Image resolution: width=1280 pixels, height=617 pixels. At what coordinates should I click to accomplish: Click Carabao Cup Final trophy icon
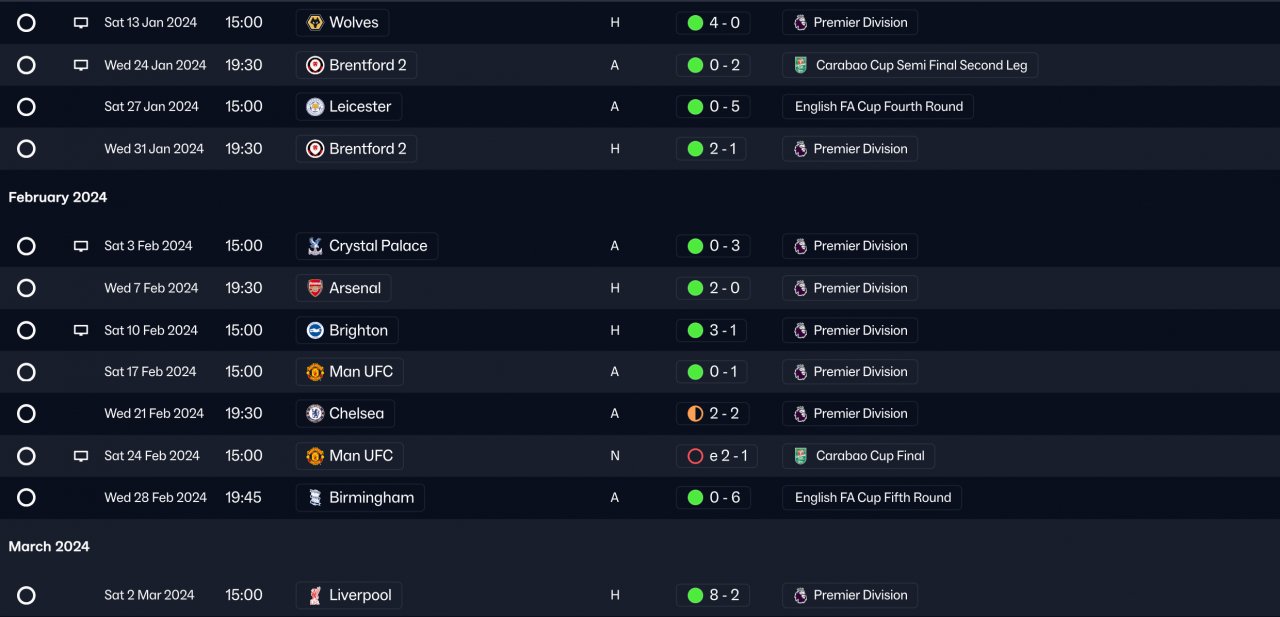point(801,456)
